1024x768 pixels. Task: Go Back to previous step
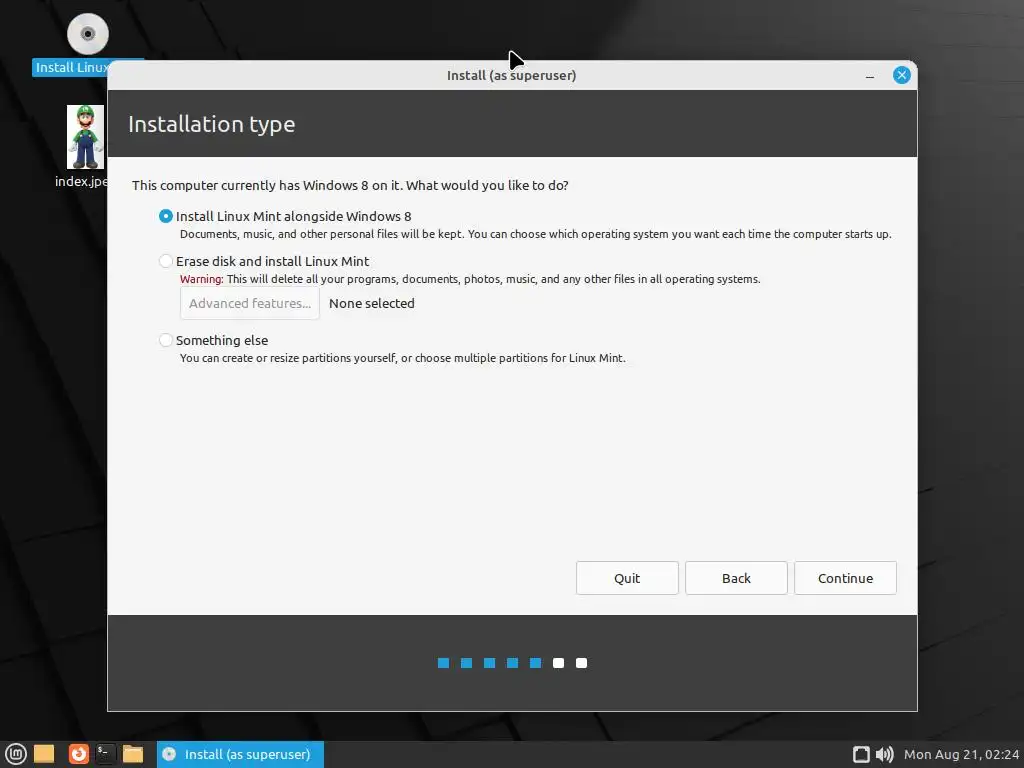coord(736,578)
